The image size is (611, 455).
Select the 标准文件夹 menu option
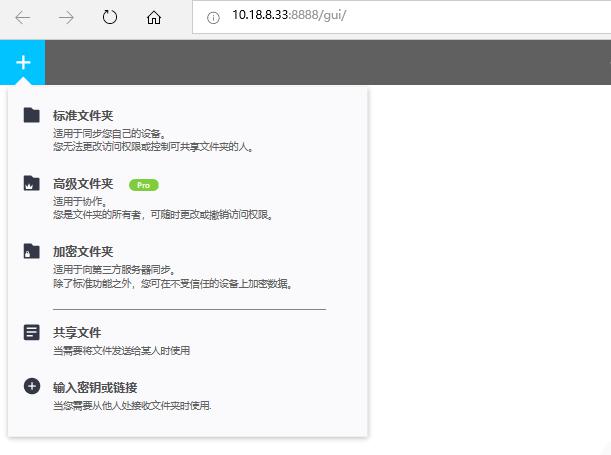click(x=83, y=116)
